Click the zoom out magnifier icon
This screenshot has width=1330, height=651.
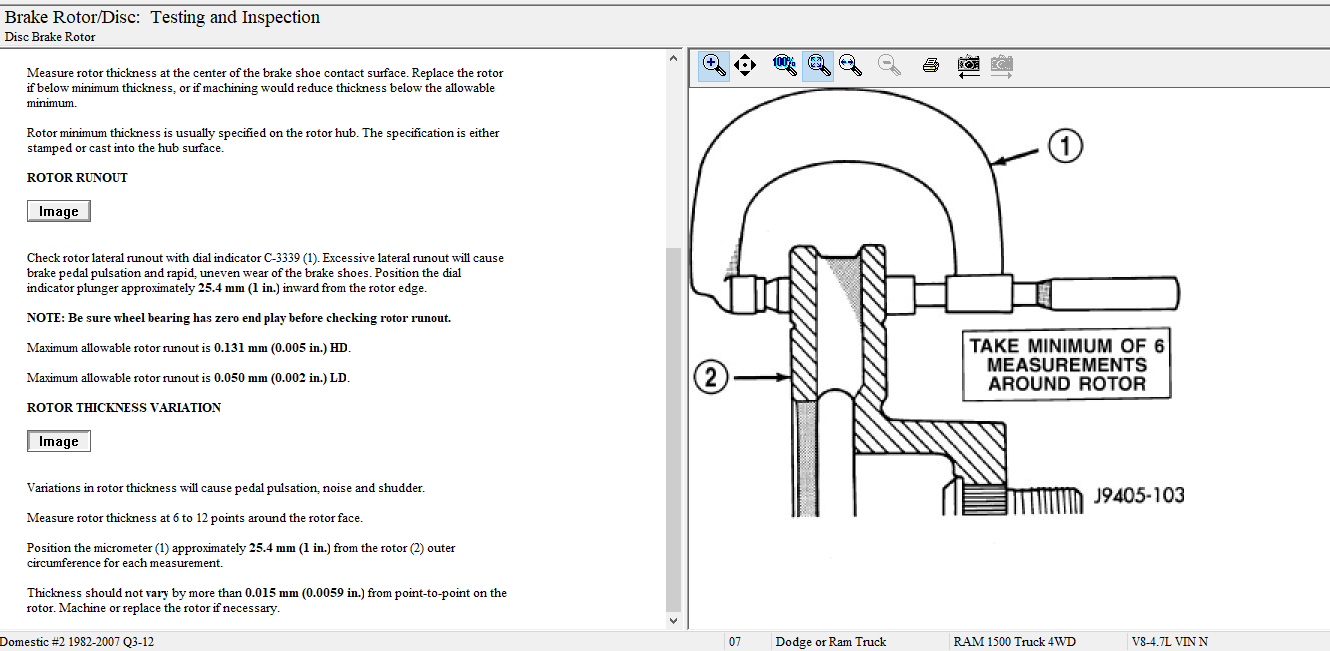pyautogui.click(x=888, y=65)
